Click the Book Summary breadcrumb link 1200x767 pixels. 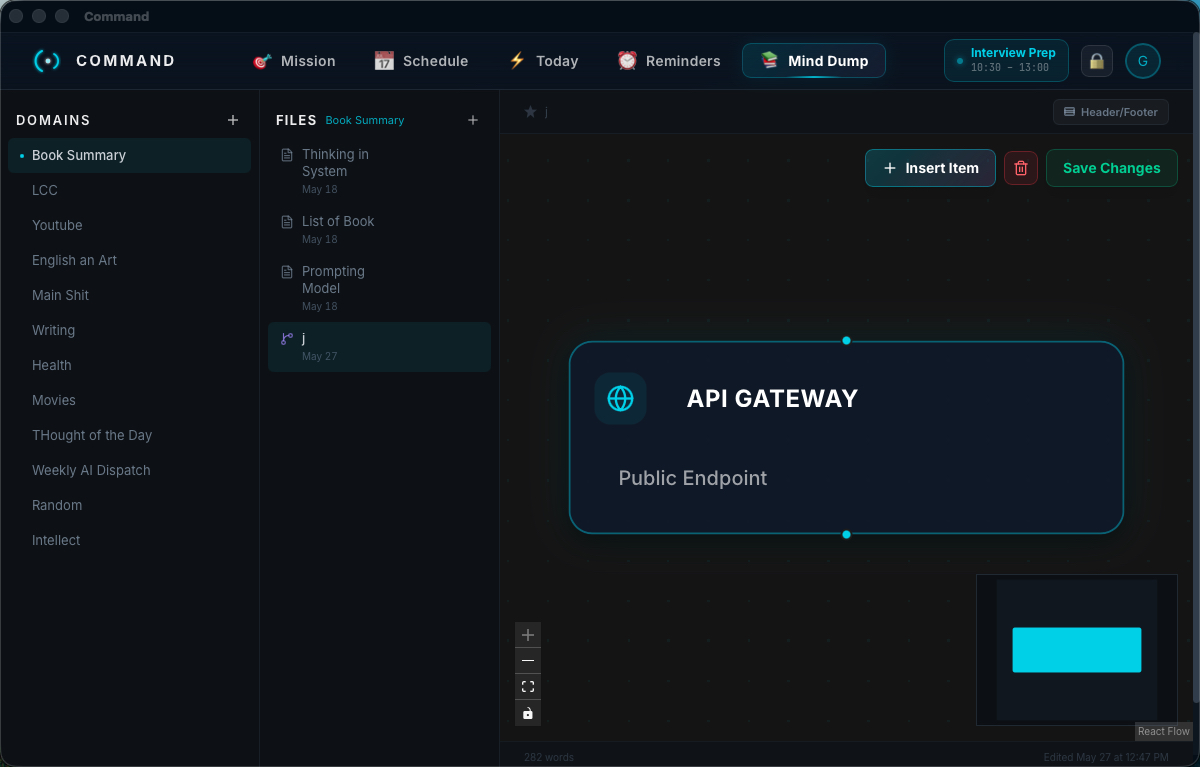365,120
